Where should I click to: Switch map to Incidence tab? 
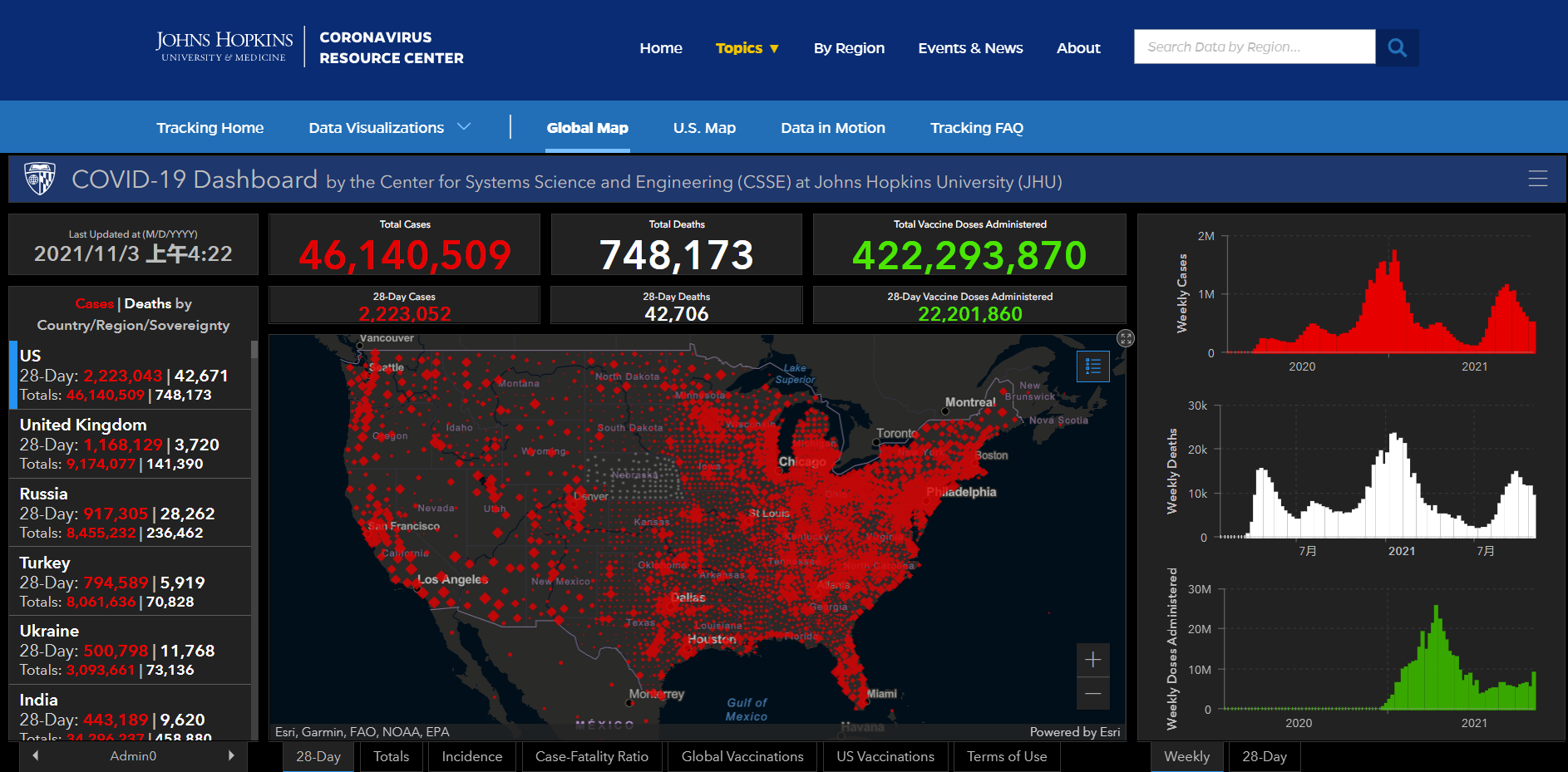point(472,756)
